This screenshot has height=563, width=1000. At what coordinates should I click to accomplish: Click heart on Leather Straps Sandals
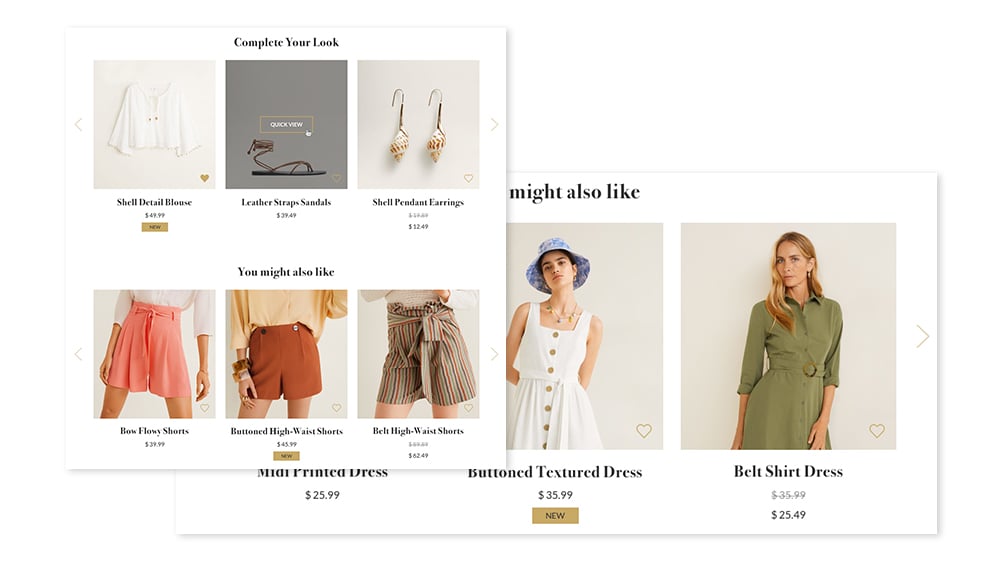pos(336,178)
